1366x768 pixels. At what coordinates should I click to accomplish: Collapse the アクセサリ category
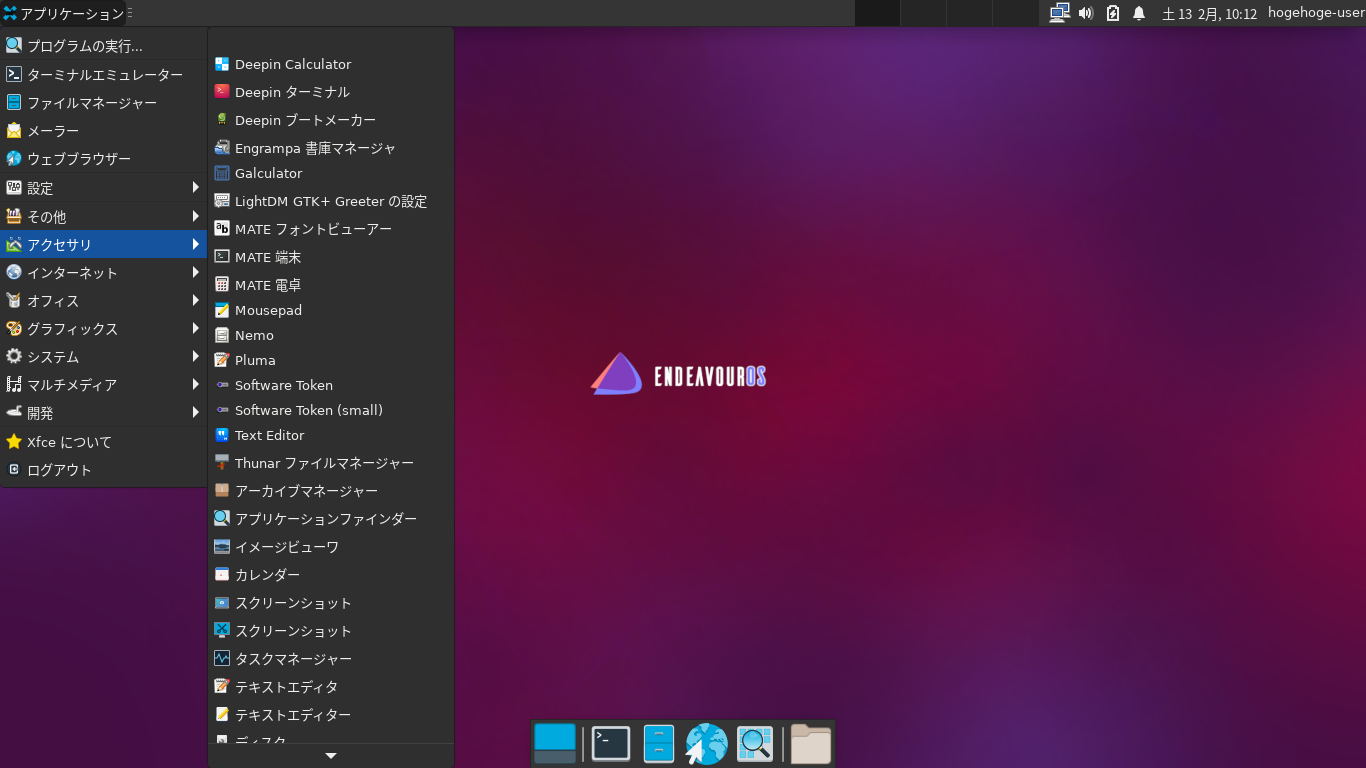coord(104,244)
